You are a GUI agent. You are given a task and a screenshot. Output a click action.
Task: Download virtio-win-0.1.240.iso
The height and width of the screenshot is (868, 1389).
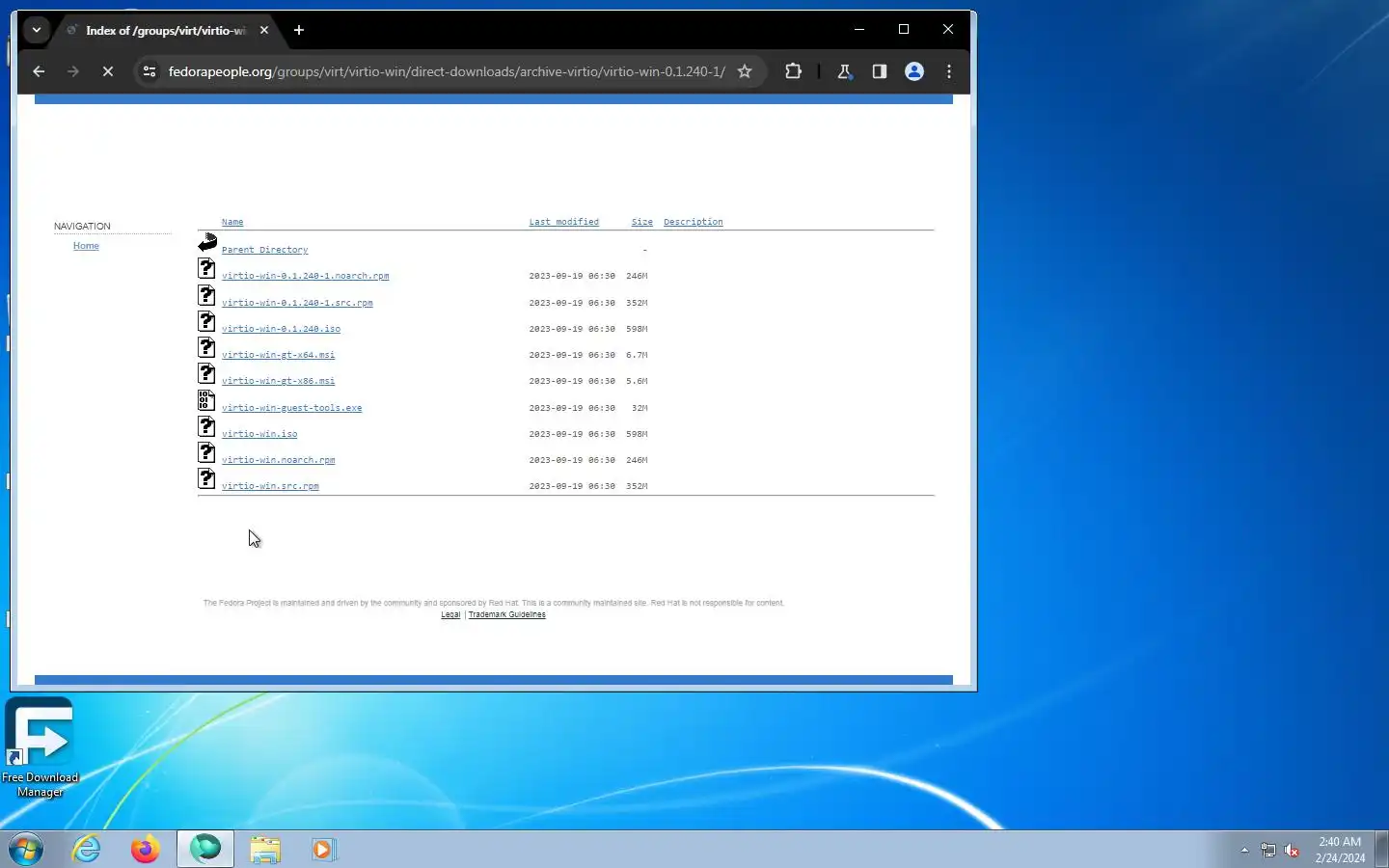tap(281, 329)
